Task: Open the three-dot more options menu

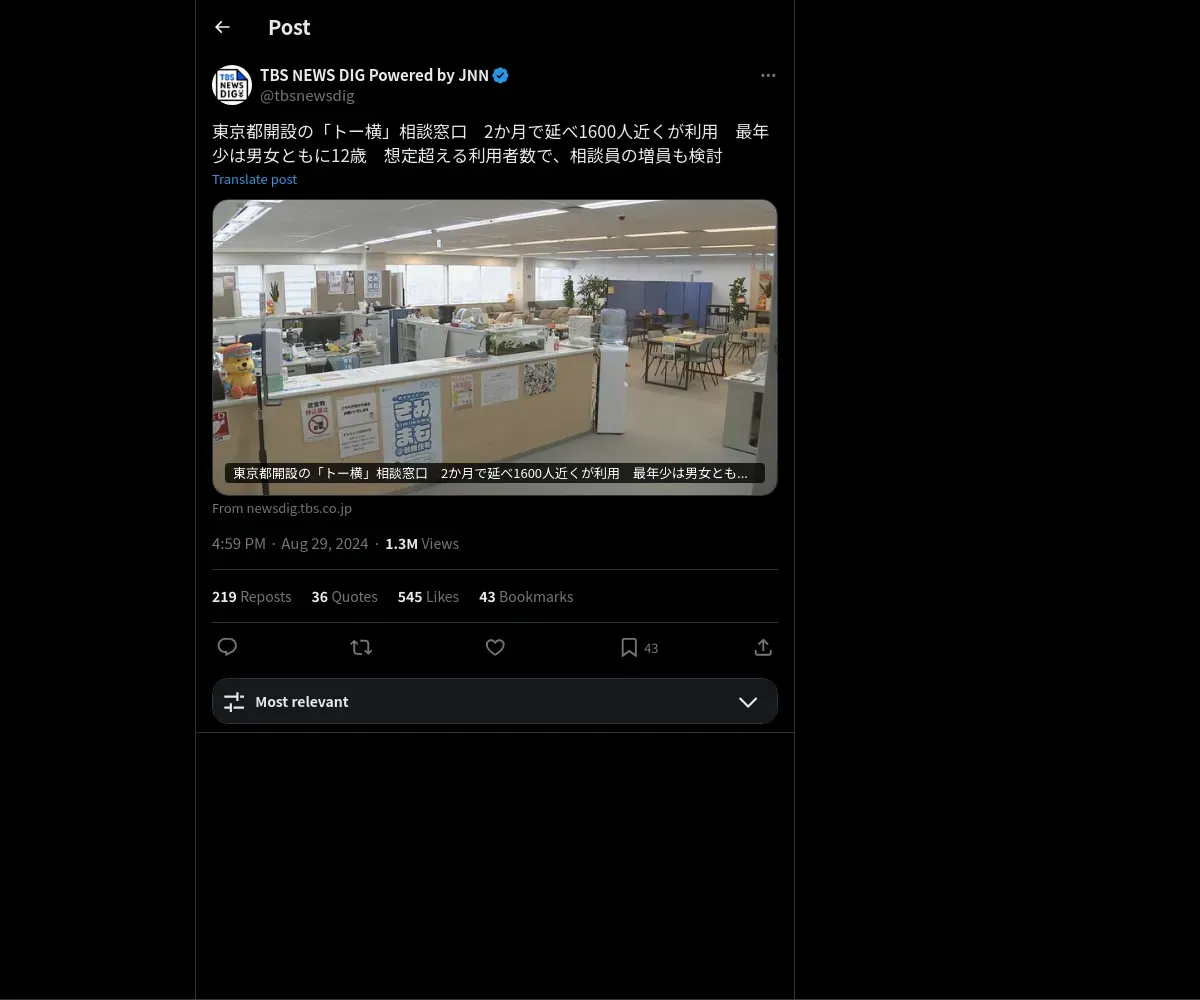Action: 768,75
